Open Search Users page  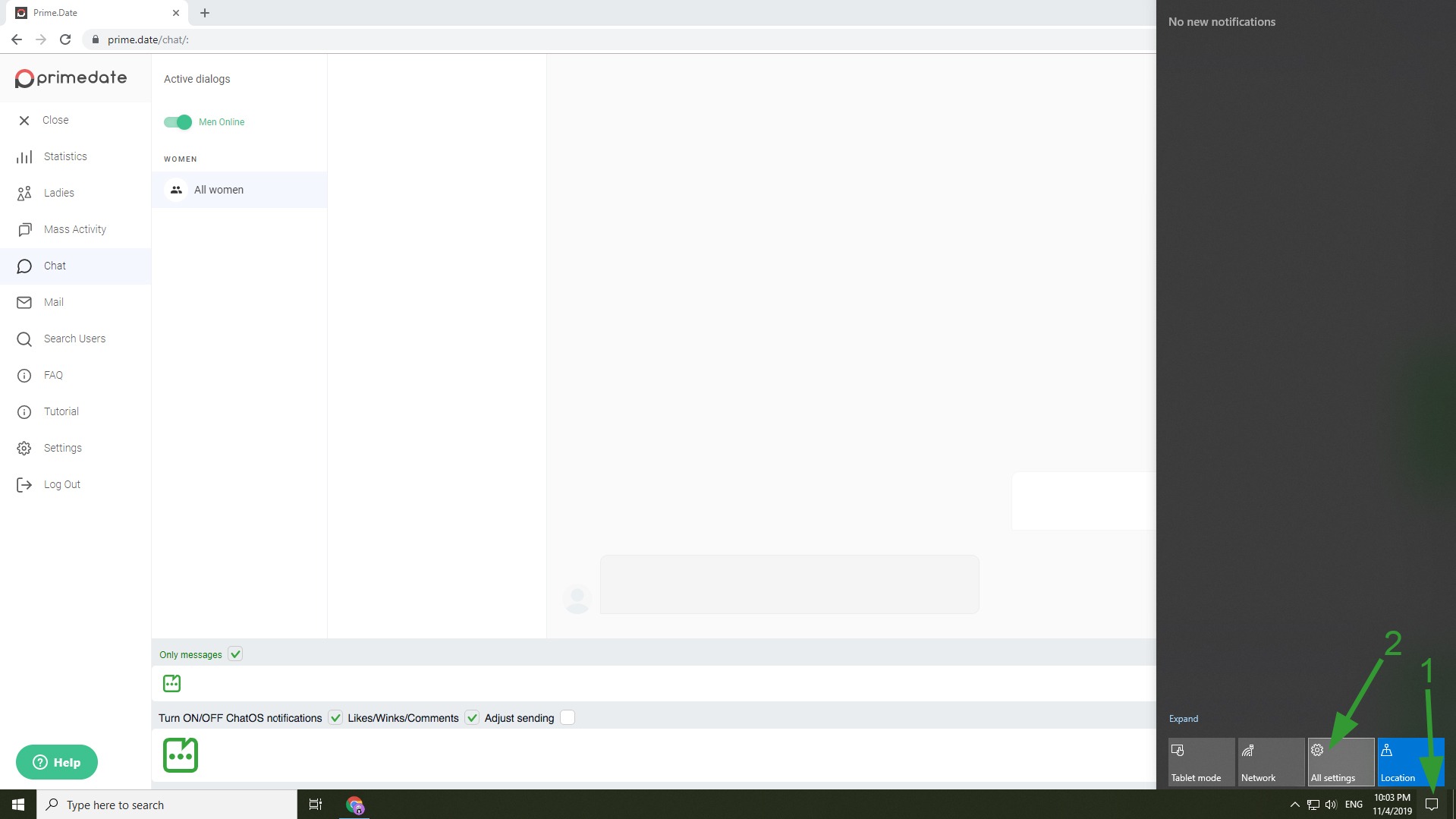tap(75, 339)
